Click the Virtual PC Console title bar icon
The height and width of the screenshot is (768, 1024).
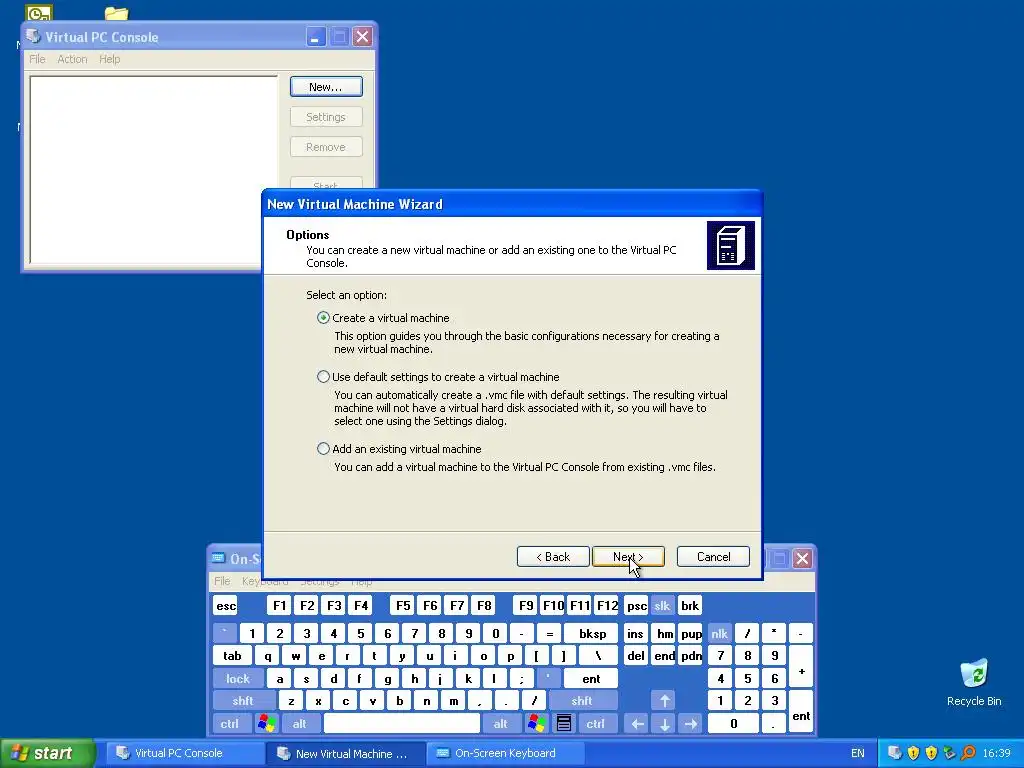[33, 37]
